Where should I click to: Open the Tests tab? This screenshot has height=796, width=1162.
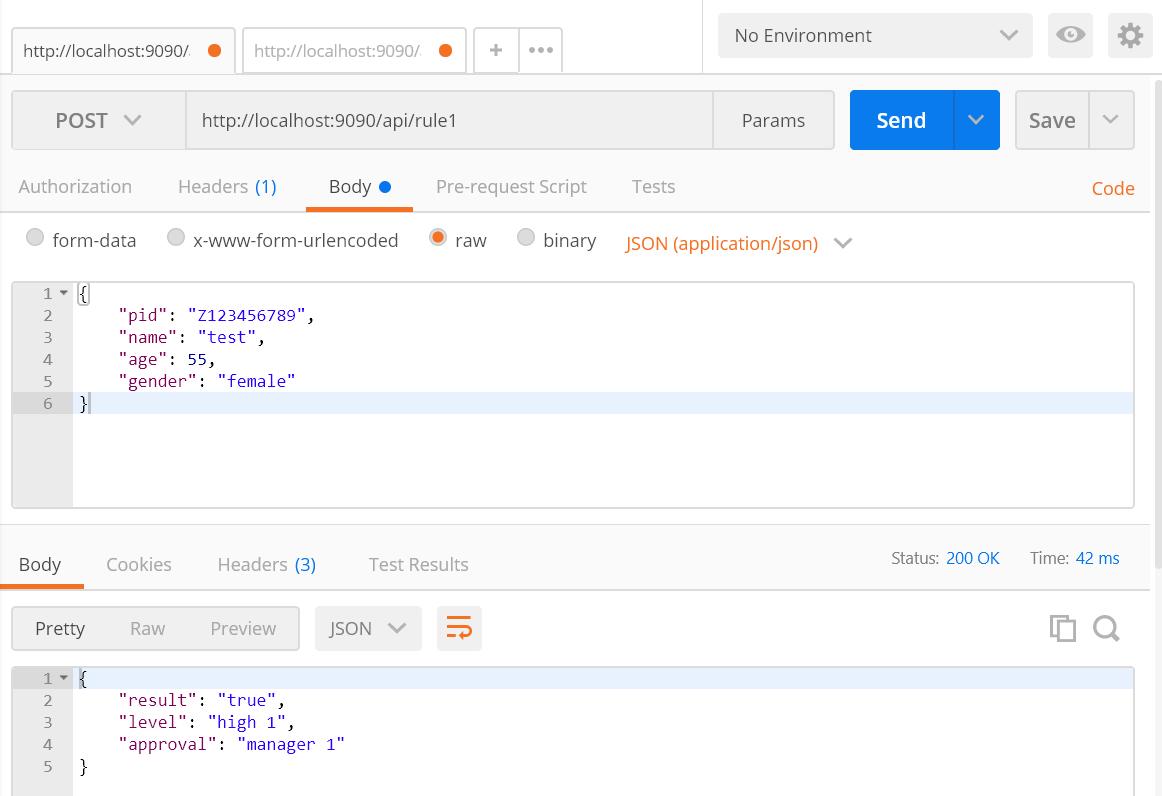pos(654,187)
